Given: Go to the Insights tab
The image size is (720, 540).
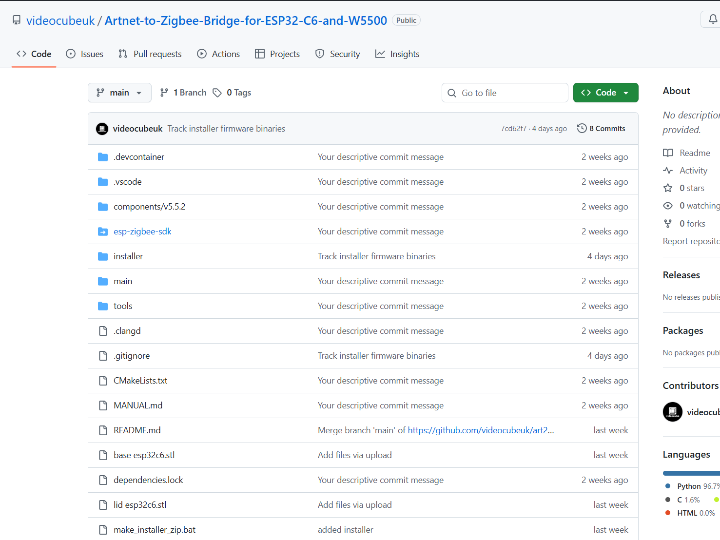Looking at the screenshot, I should [397, 54].
